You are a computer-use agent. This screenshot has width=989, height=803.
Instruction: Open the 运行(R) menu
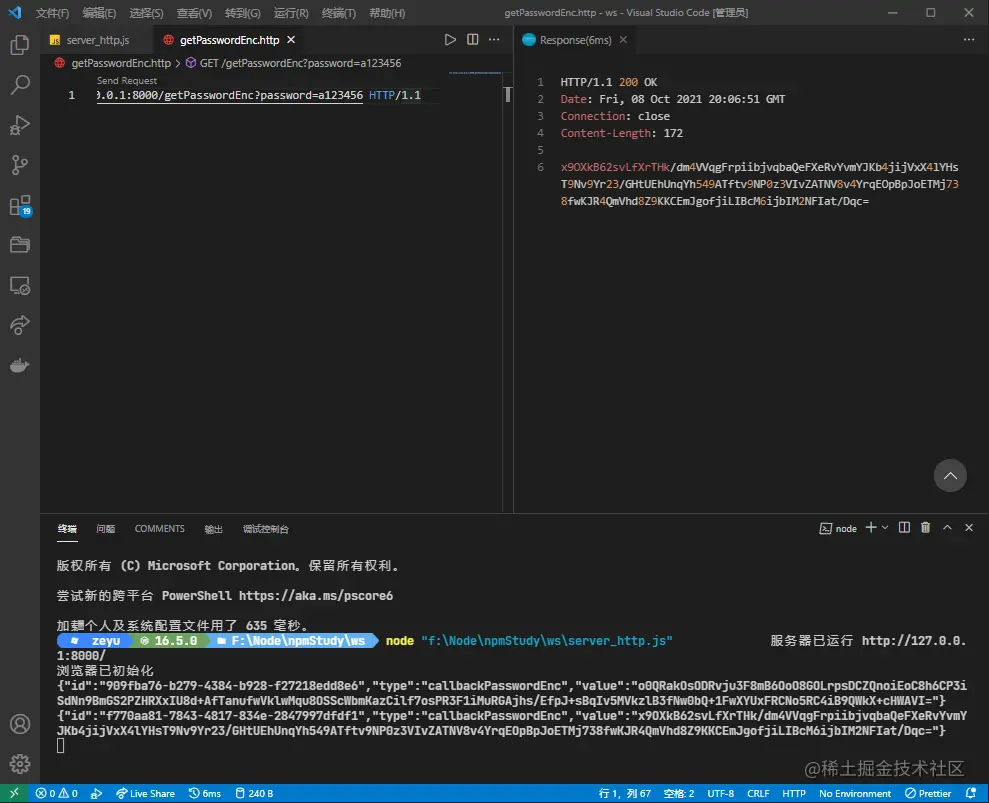tap(291, 13)
